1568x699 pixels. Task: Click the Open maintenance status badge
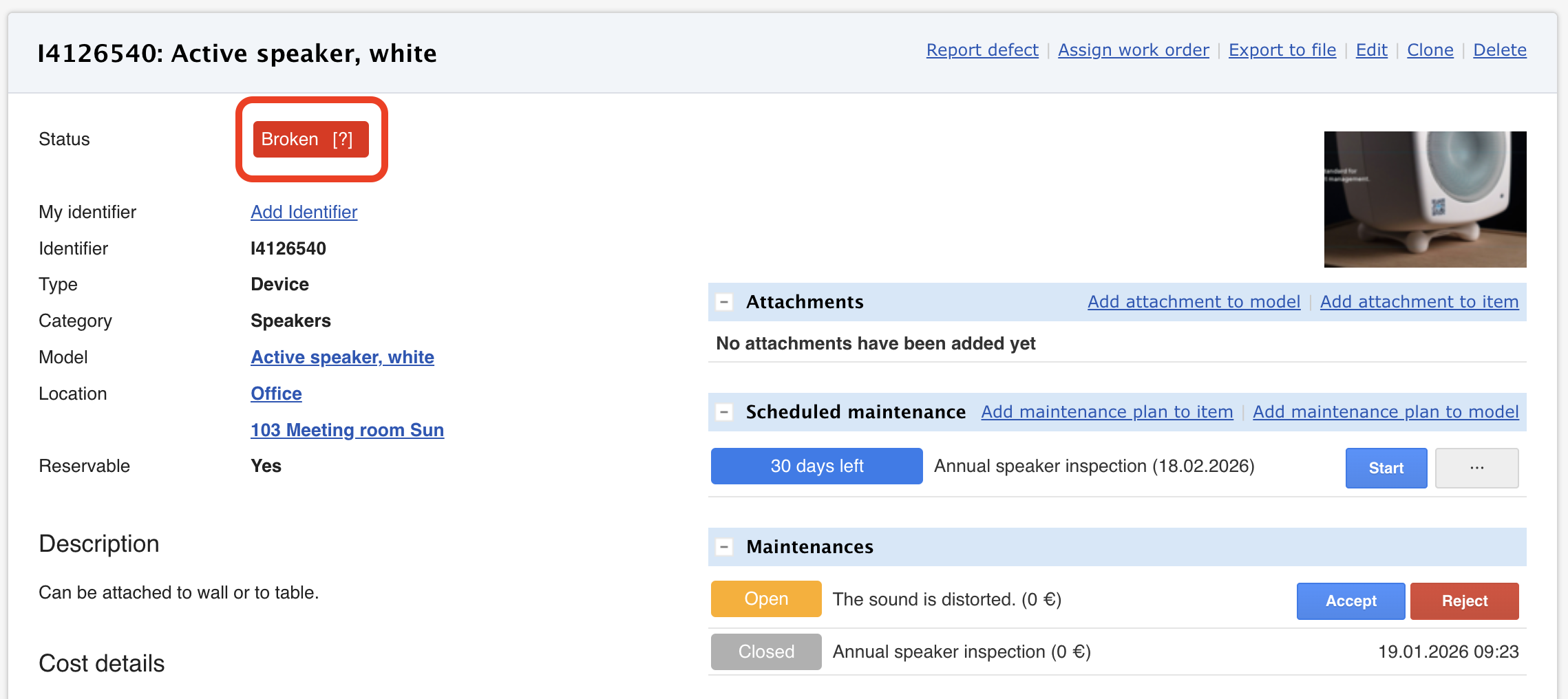[766, 599]
